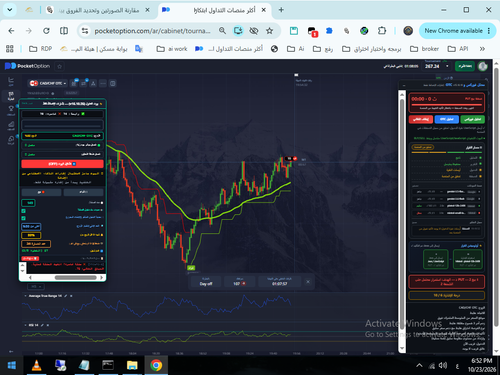Open the apps grid icon in bookmarks bar
Image resolution: width=500 pixels, height=375 pixels.
[10, 49]
